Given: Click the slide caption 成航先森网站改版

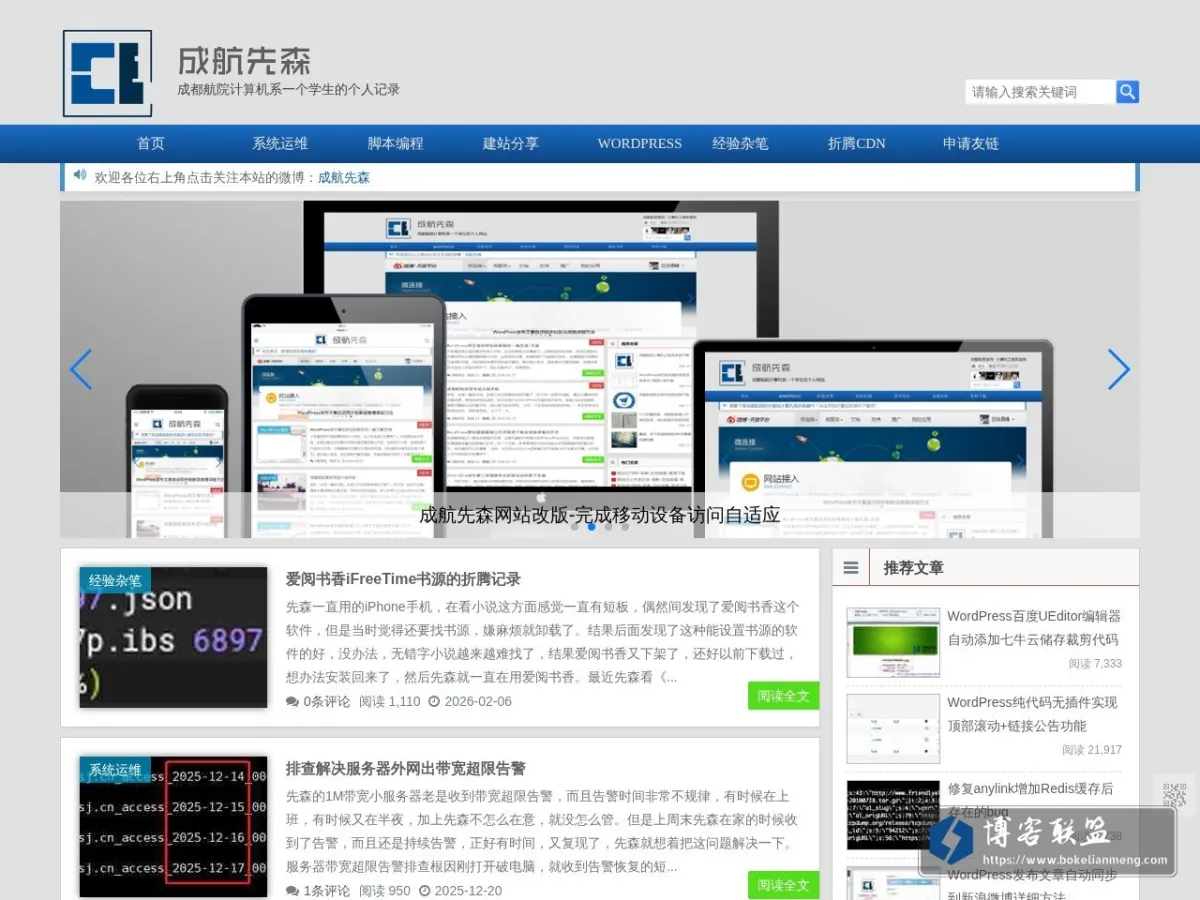Looking at the screenshot, I should [600, 515].
